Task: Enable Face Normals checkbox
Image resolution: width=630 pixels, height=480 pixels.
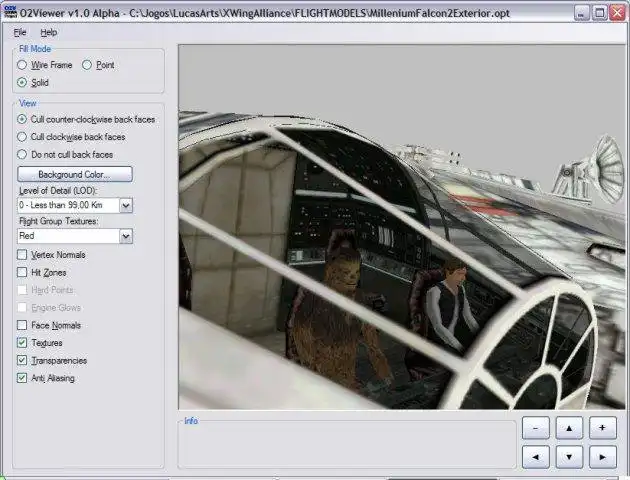Action: 22,325
